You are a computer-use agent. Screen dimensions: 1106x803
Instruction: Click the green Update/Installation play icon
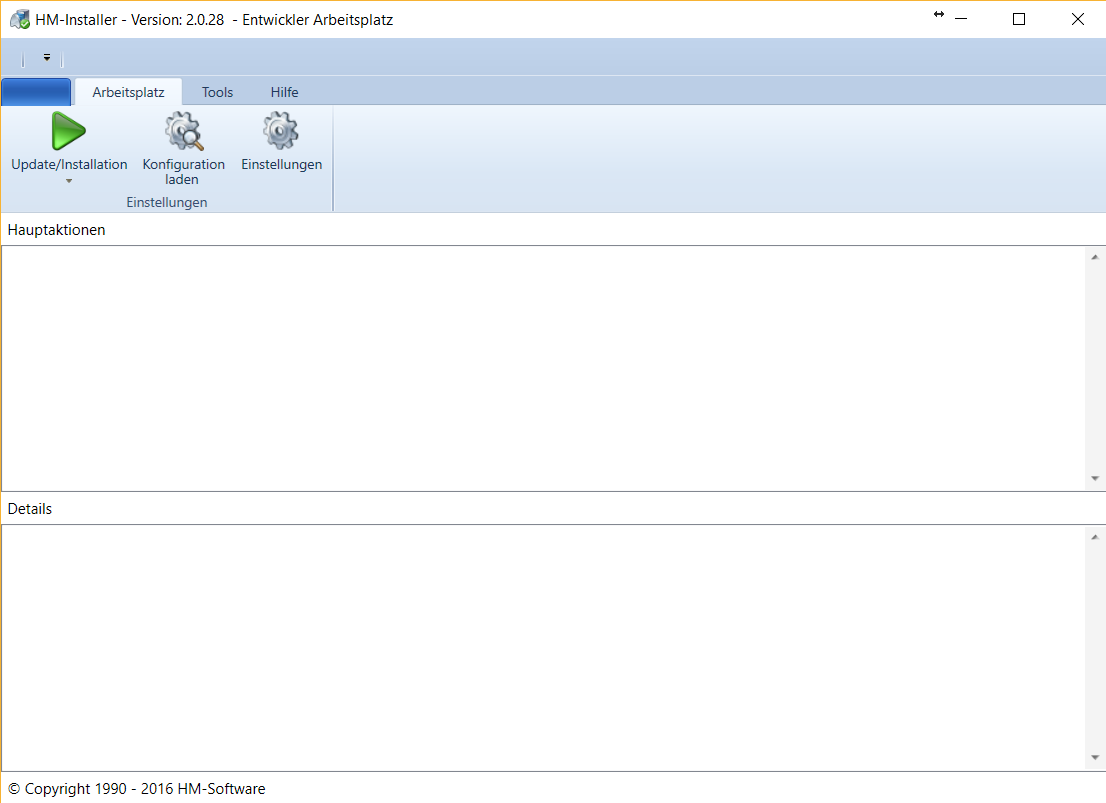69,132
